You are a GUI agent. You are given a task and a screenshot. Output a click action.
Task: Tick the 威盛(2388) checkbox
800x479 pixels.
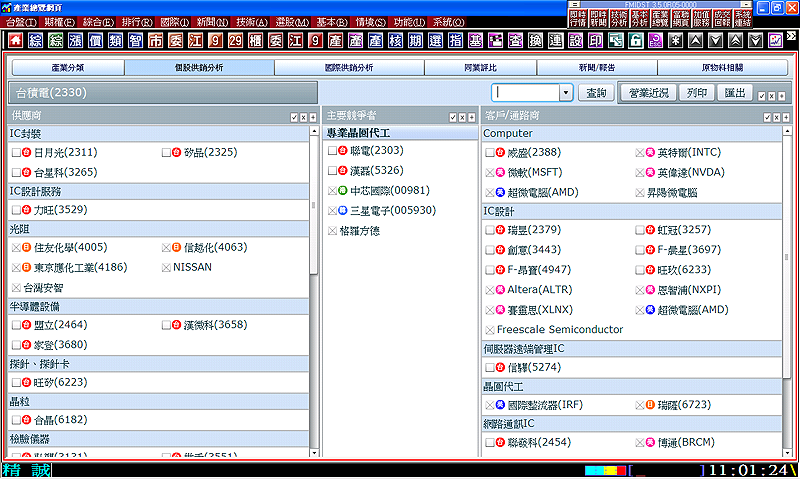coord(490,153)
